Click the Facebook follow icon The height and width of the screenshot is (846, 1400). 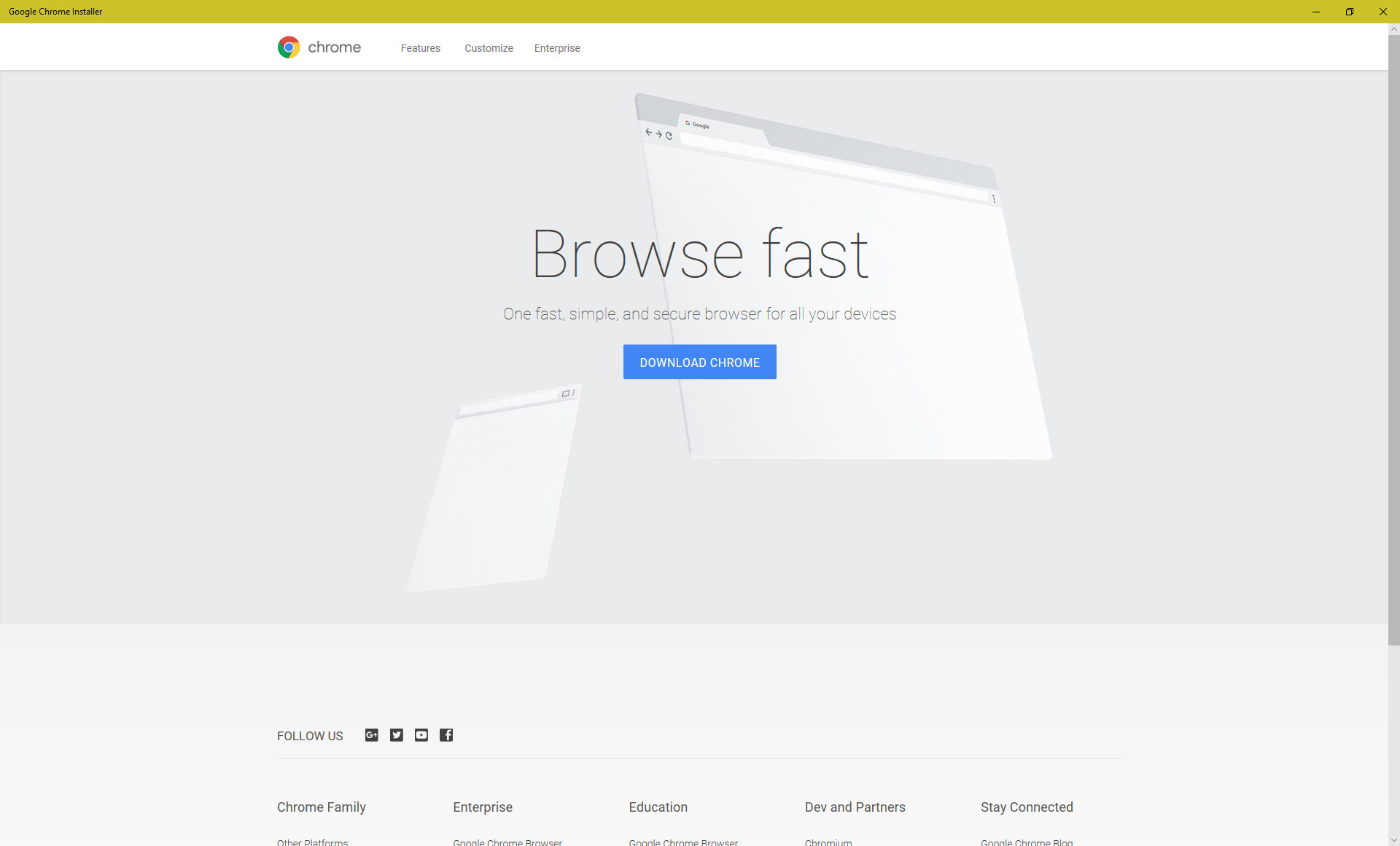[x=446, y=735]
